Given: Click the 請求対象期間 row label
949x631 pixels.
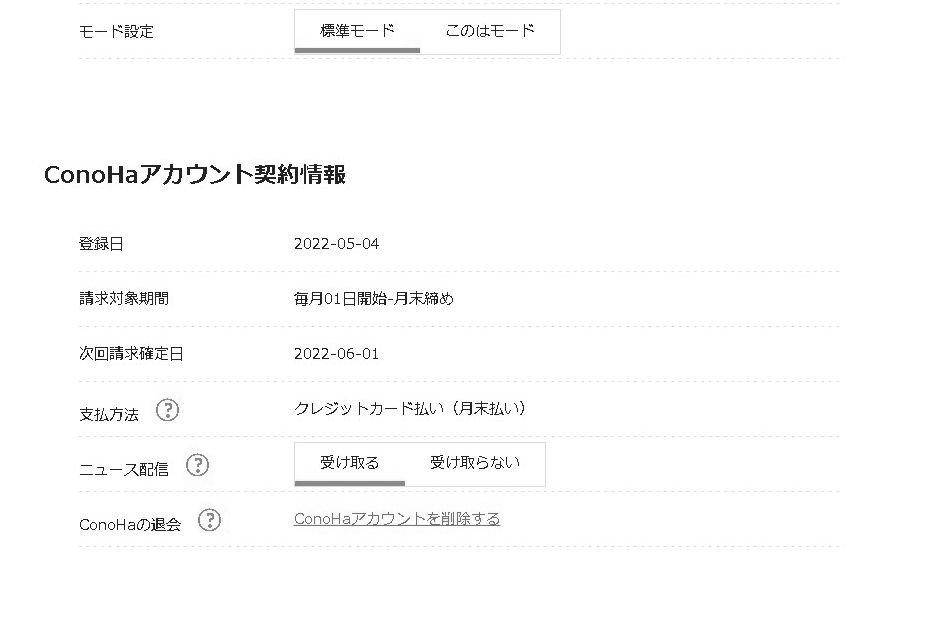Looking at the screenshot, I should [x=118, y=298].
